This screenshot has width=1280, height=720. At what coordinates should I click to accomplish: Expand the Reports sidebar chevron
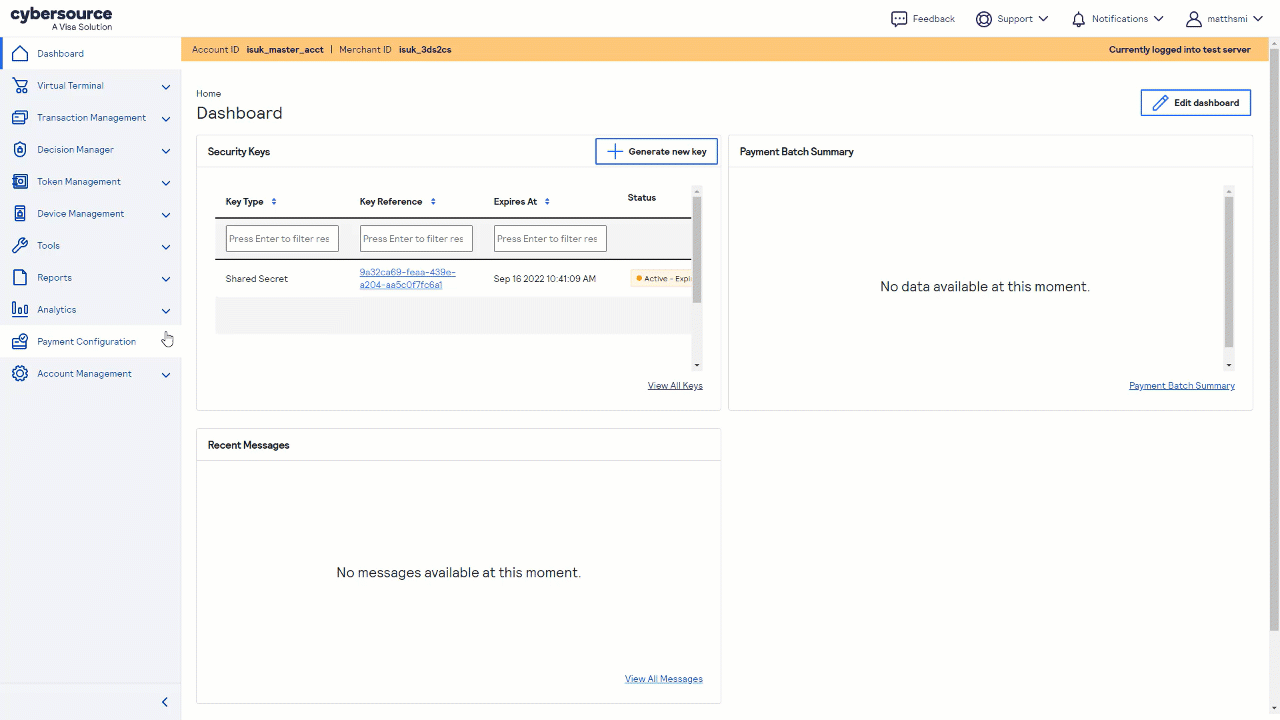coord(166,279)
